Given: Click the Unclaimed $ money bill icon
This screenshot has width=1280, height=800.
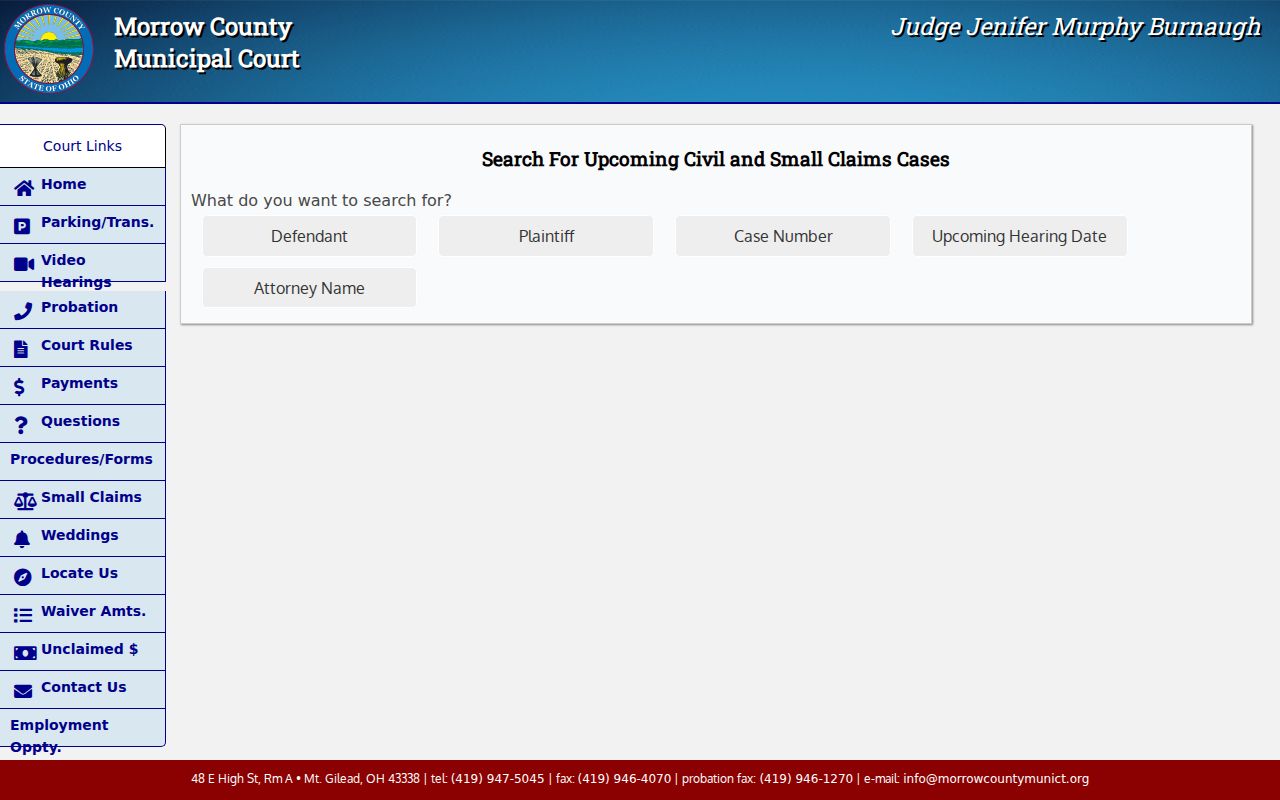Looking at the screenshot, I should tap(25, 653).
